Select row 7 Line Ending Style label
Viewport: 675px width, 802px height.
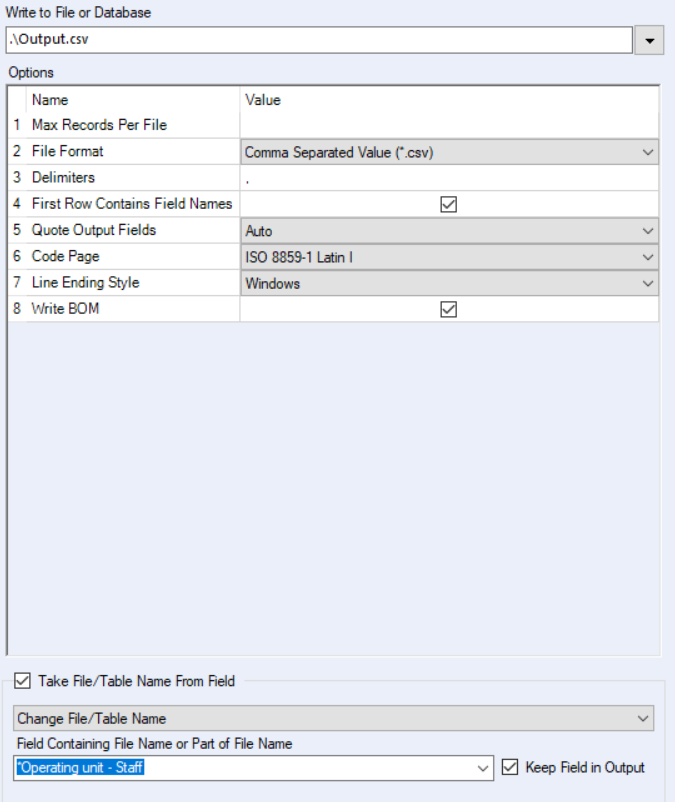click(x=85, y=283)
